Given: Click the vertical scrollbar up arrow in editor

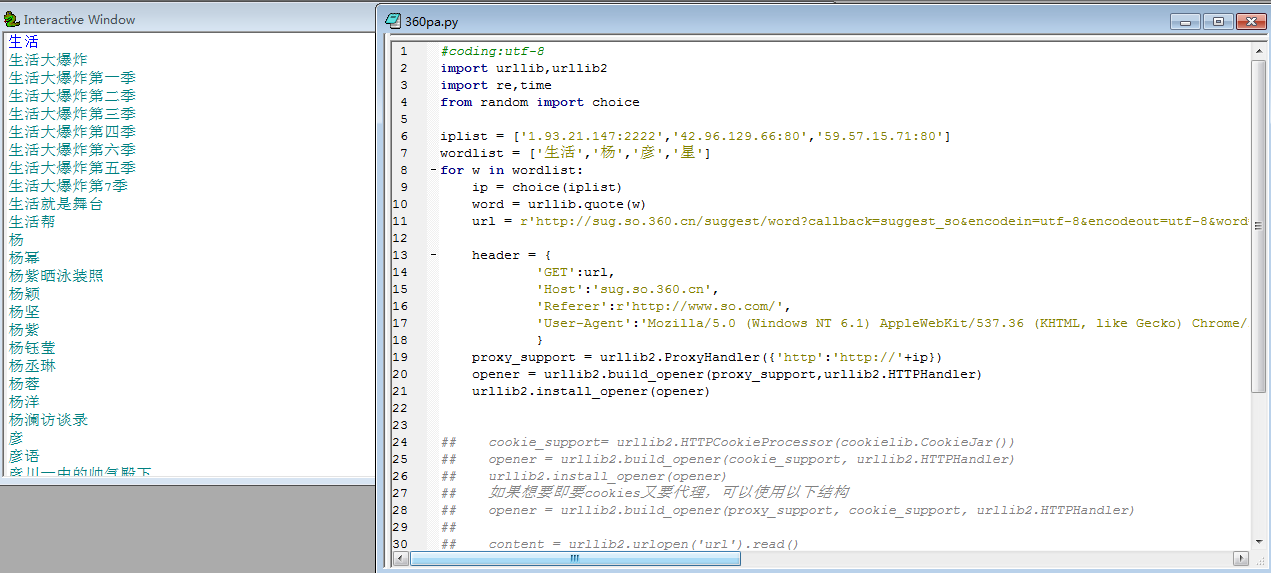Looking at the screenshot, I should (x=1258, y=51).
